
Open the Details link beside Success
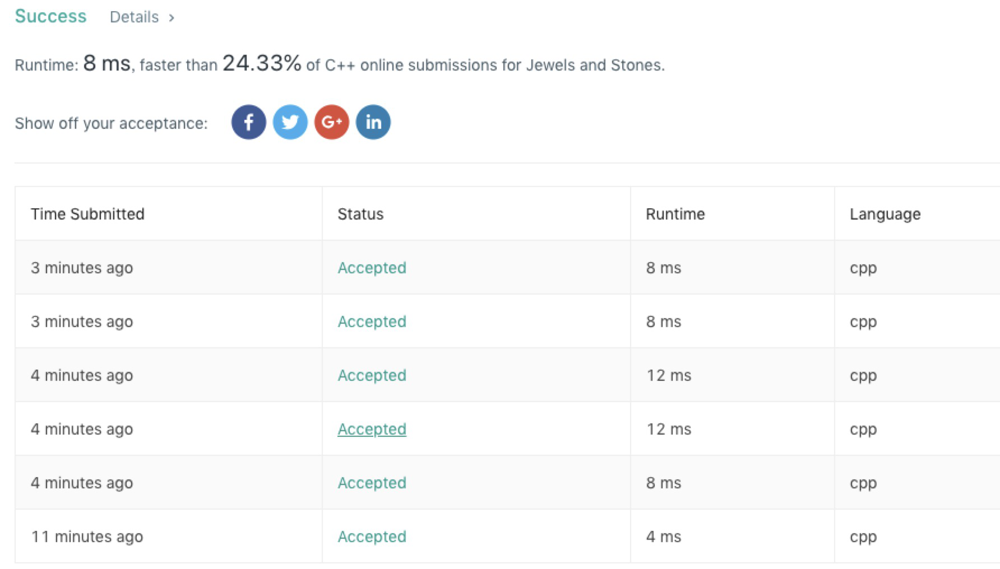click(x=134, y=17)
